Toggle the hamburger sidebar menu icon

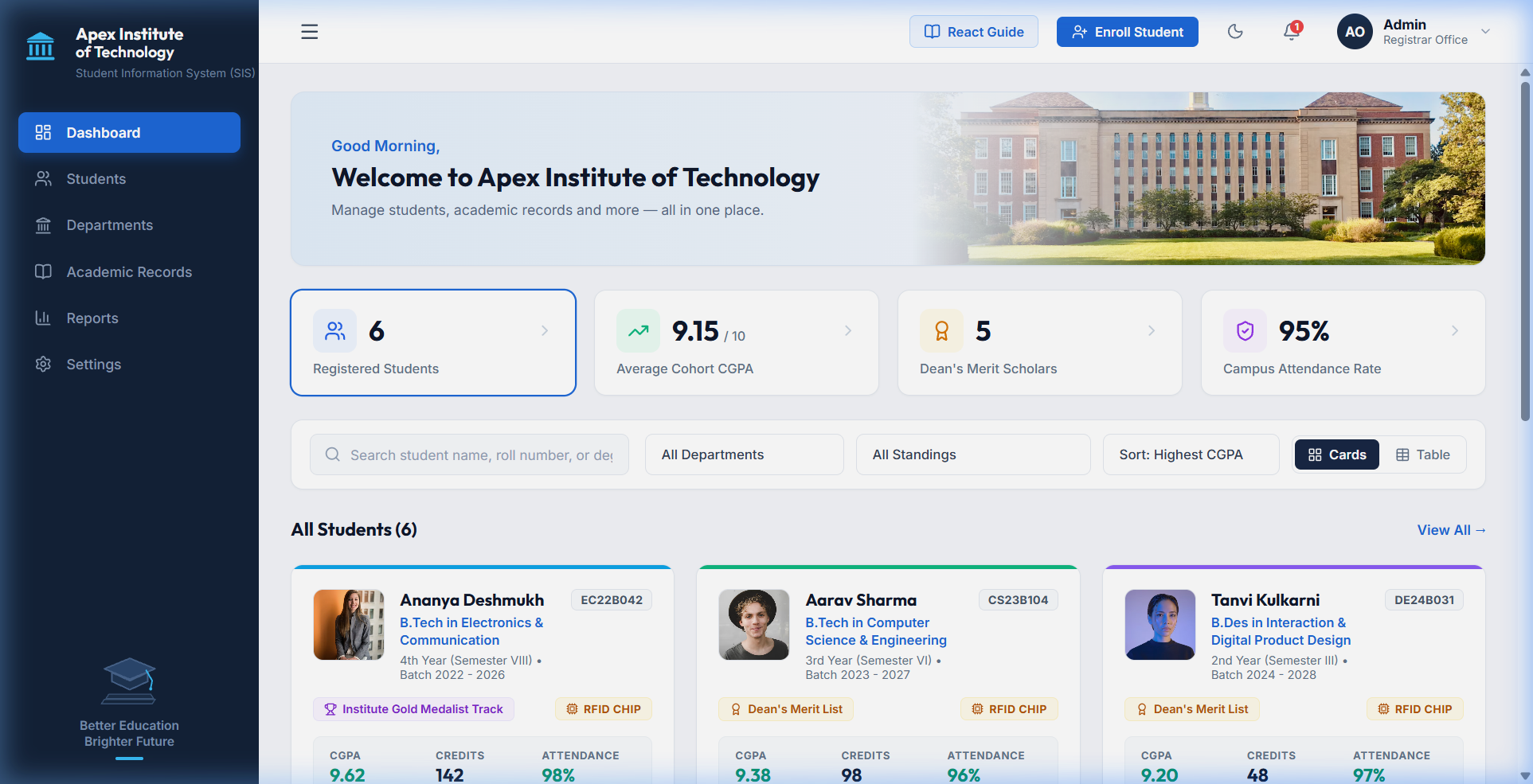tap(310, 32)
